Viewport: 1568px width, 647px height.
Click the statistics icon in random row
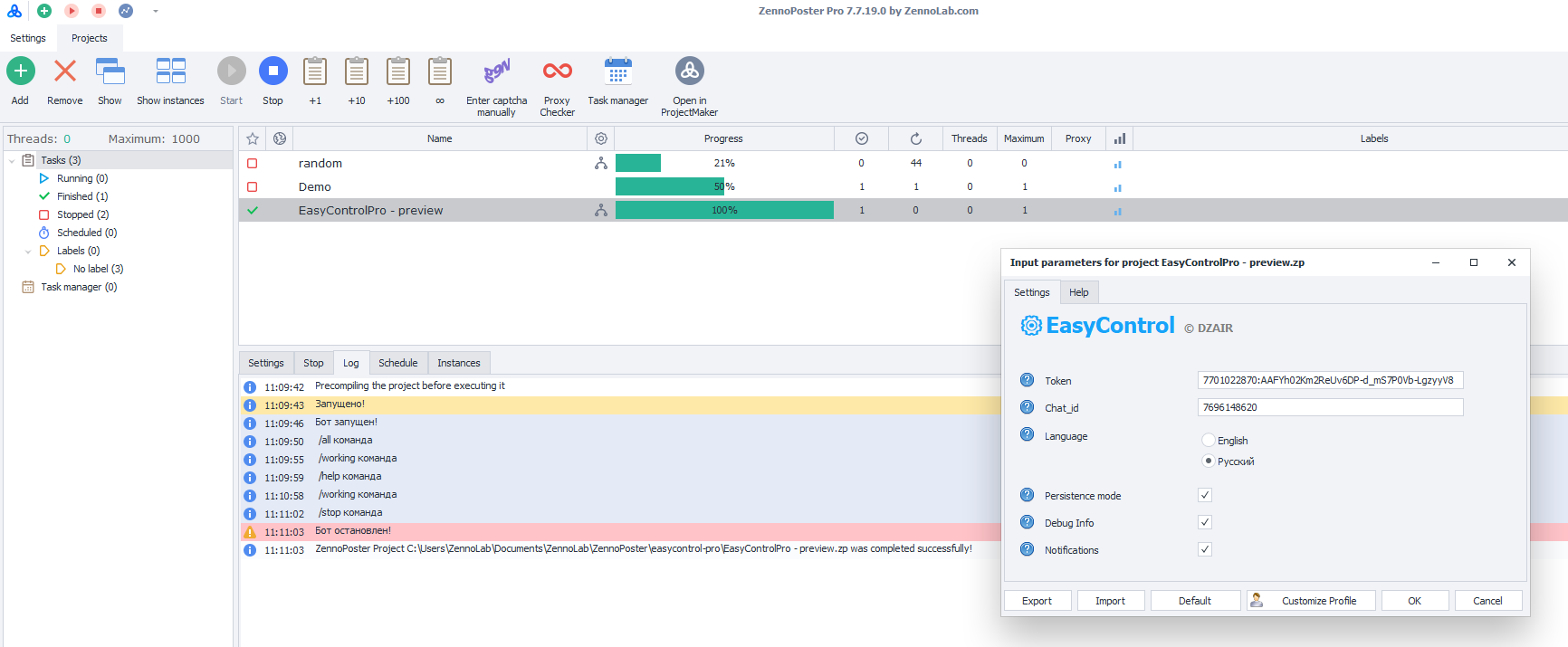(1118, 164)
